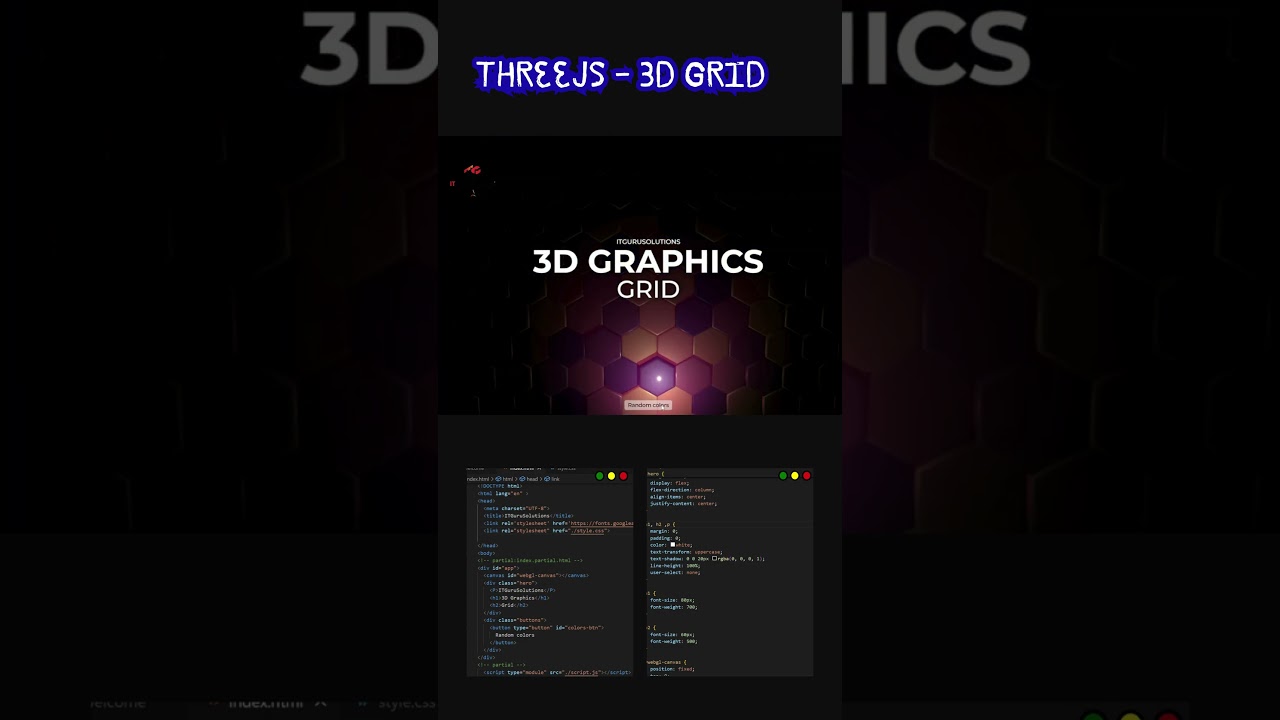The image size is (1280, 720).
Task: Click the 'user-select: none;' CSS line
Action: coord(675,572)
